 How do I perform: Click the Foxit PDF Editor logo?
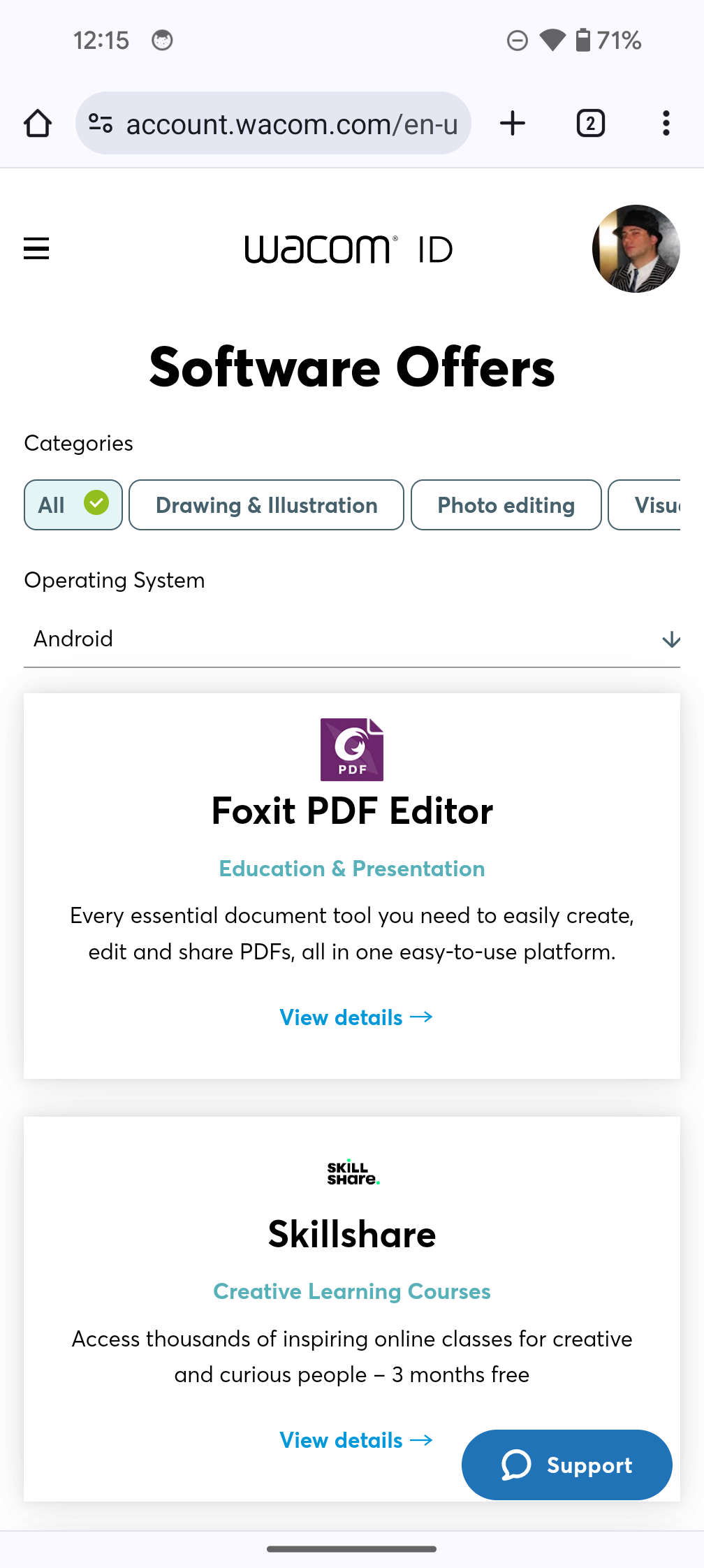pyautogui.click(x=352, y=750)
